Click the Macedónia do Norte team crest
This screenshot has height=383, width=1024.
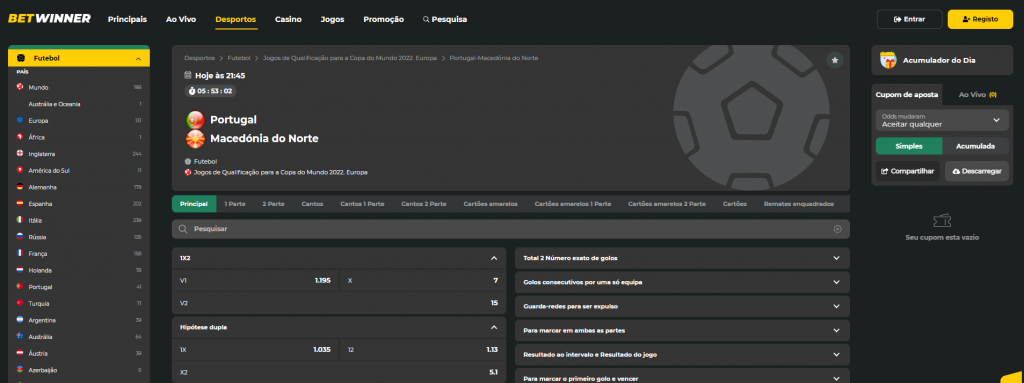pyautogui.click(x=195, y=139)
